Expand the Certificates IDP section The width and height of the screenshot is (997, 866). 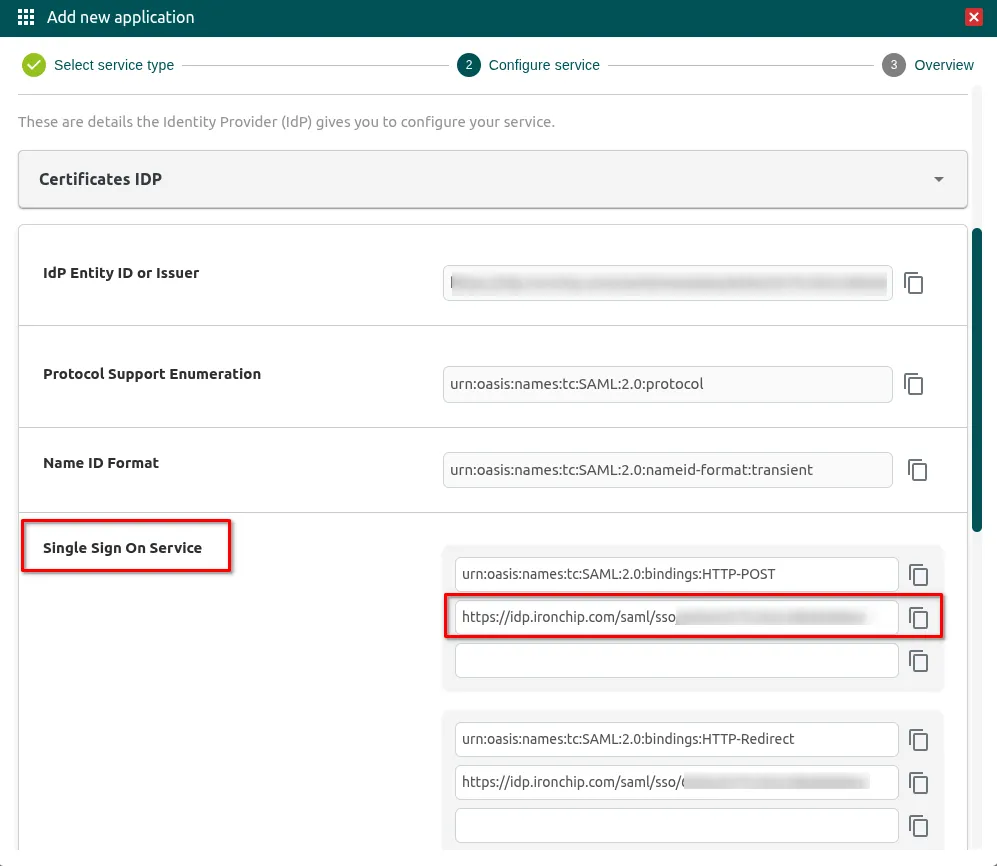pyautogui.click(x=493, y=179)
